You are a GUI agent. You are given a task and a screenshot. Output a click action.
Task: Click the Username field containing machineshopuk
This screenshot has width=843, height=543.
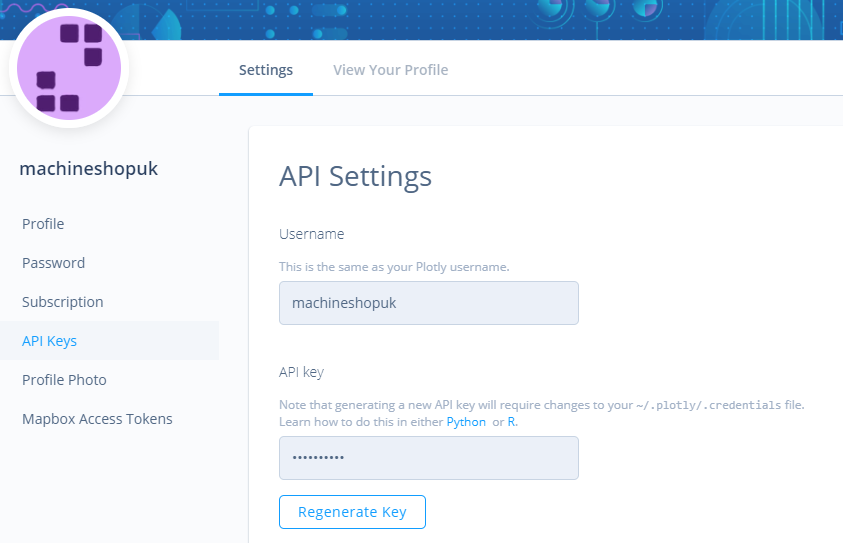point(428,303)
